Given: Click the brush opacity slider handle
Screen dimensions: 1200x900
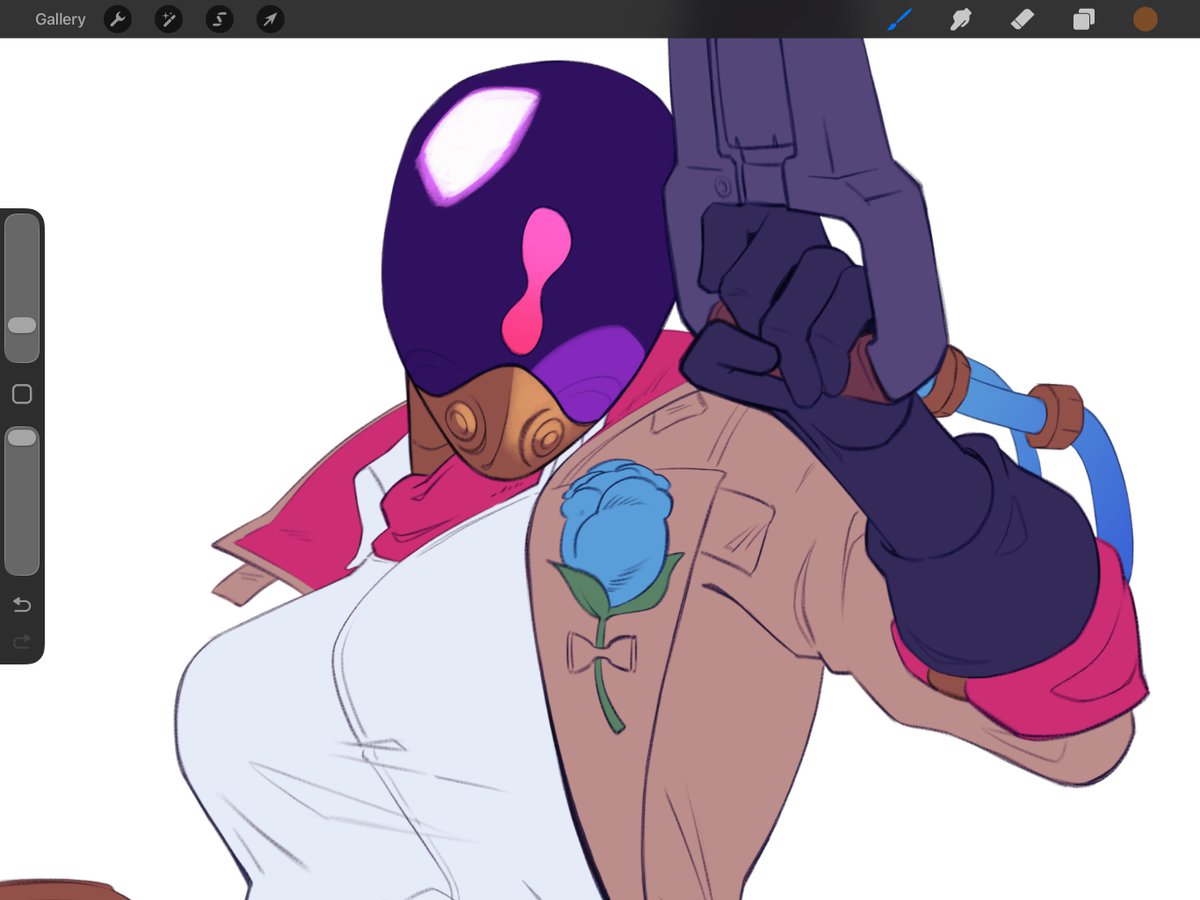Looking at the screenshot, I should pos(22,438).
